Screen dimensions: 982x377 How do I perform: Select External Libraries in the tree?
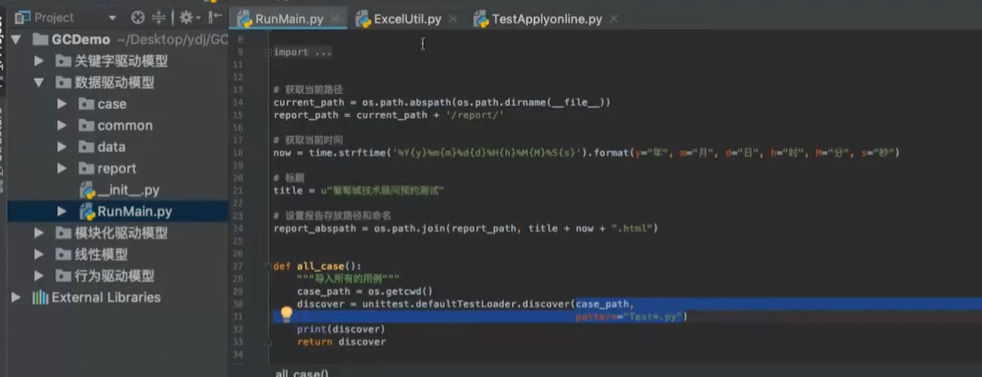pos(106,297)
